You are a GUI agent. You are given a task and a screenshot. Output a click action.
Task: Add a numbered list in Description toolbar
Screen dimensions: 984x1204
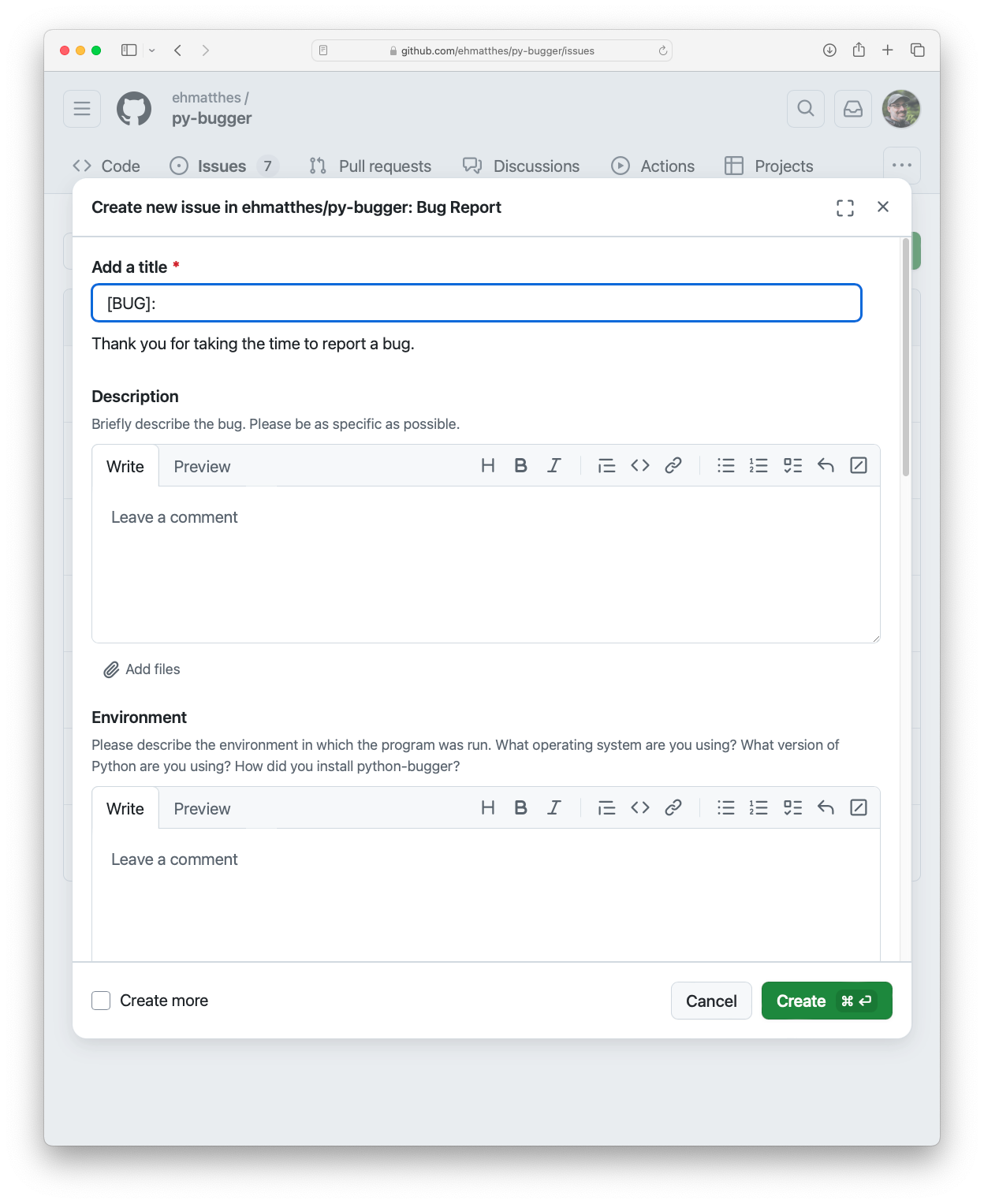(758, 465)
